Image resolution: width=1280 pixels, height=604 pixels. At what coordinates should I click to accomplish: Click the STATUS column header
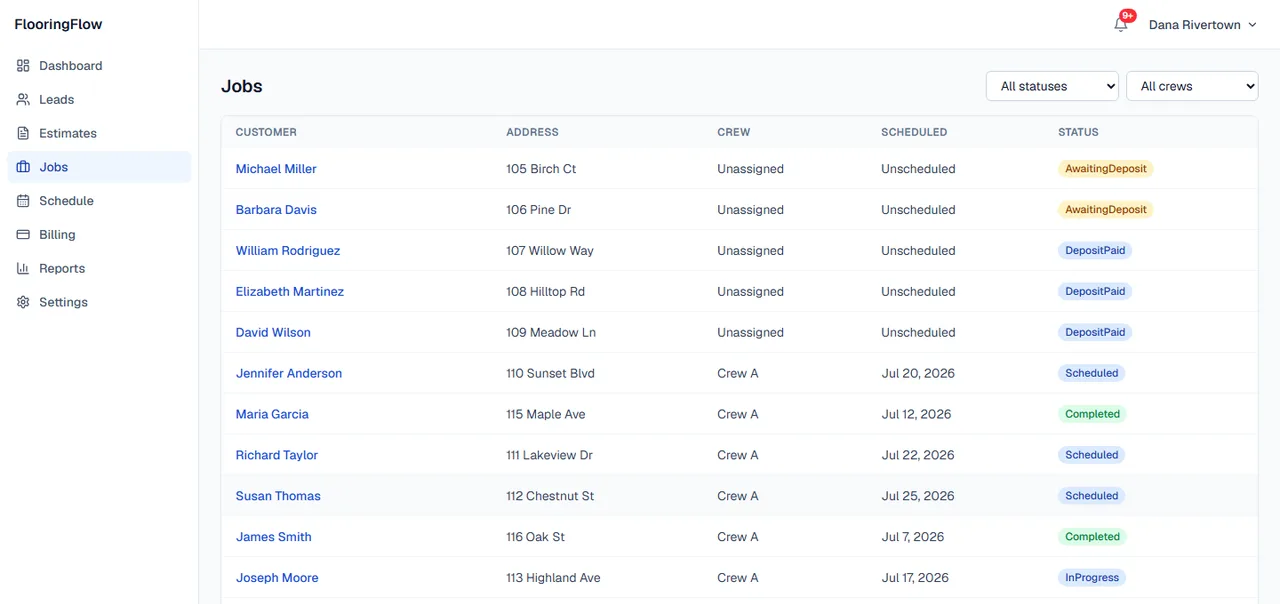1078,132
